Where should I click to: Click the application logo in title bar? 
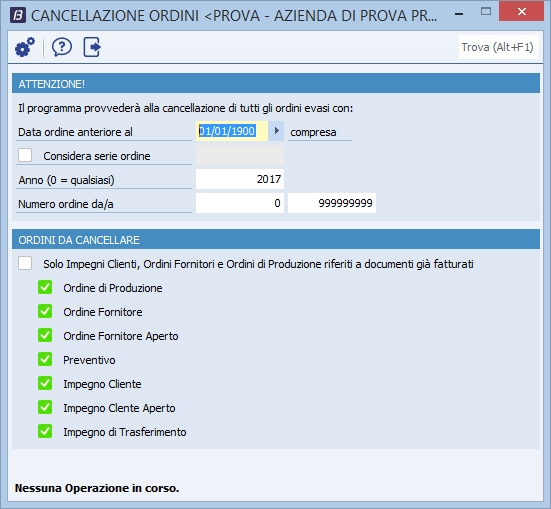point(18,15)
